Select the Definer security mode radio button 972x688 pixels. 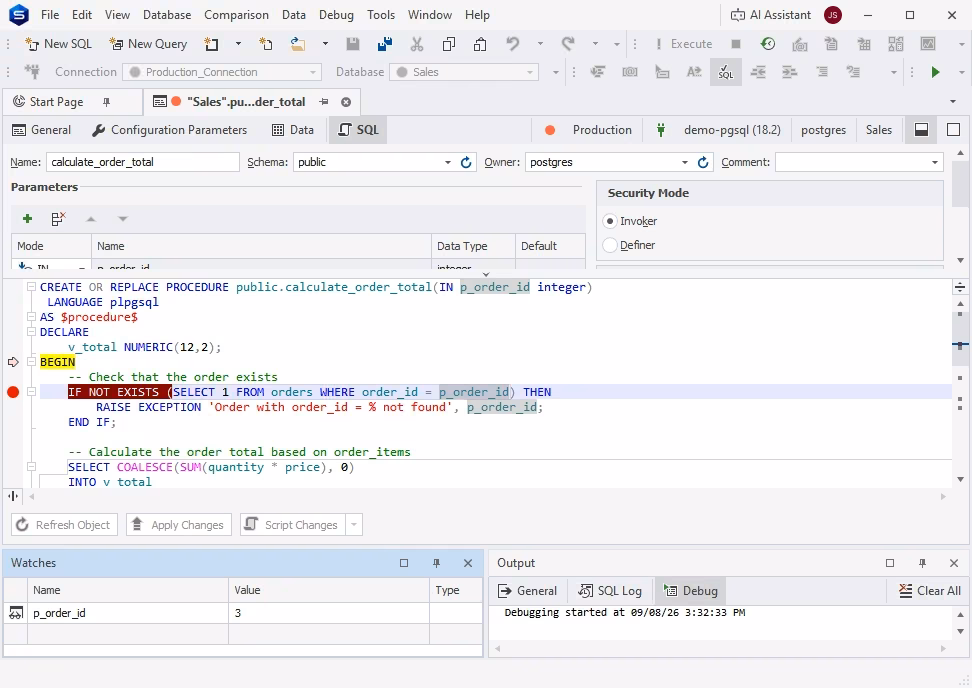pos(610,245)
